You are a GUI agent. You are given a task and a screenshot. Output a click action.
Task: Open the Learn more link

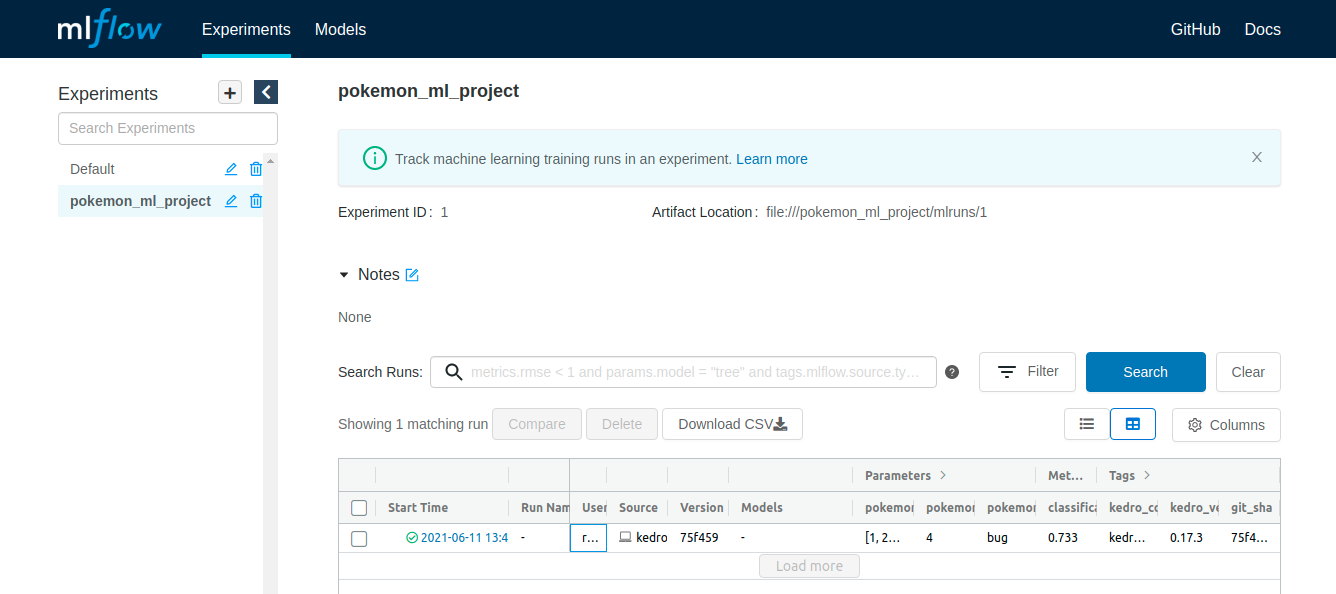point(772,158)
